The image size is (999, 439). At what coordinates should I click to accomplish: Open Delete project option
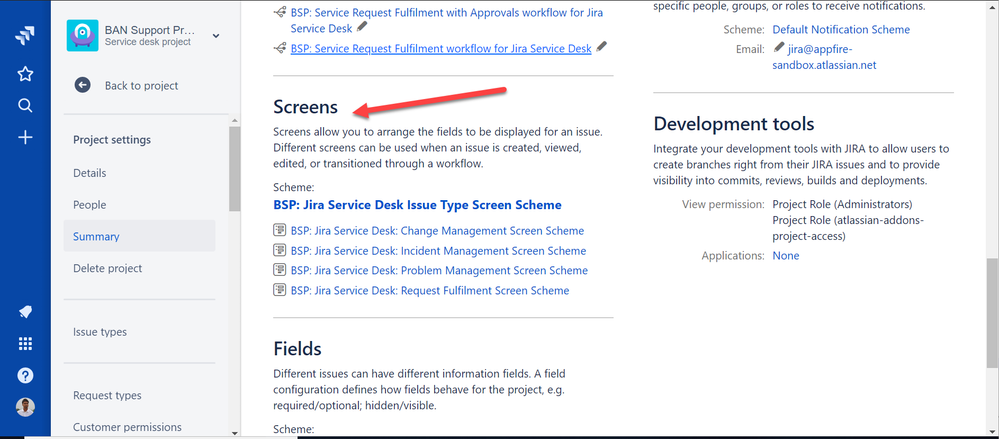107,268
